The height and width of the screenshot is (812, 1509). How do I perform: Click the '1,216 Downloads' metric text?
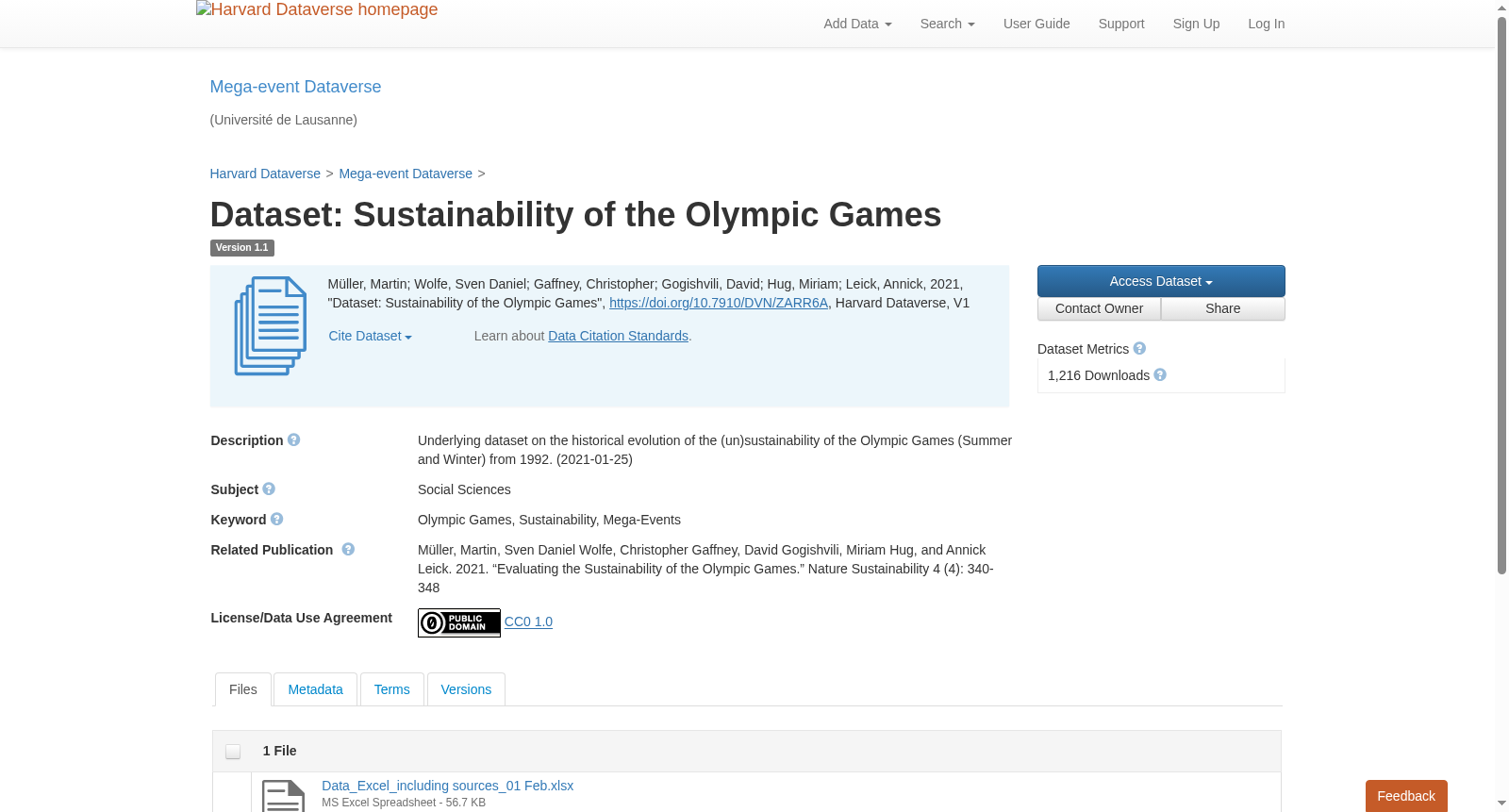1099,375
